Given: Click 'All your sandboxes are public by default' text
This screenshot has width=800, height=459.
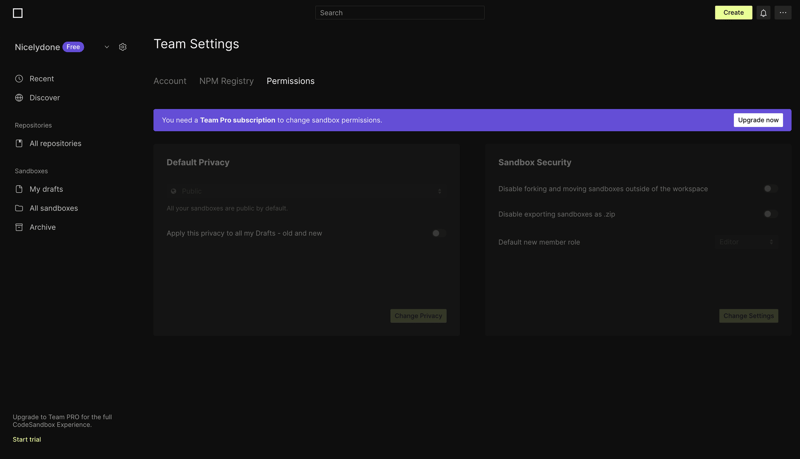Looking at the screenshot, I should pos(227,208).
